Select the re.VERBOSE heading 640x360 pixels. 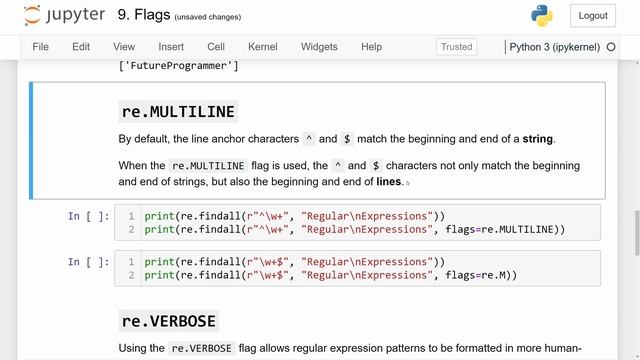pos(169,321)
